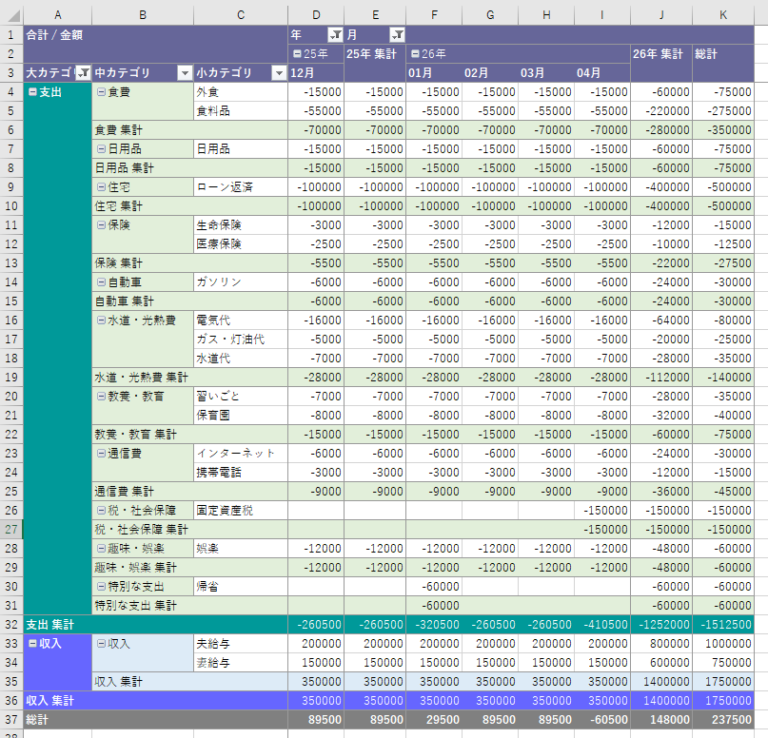The width and height of the screenshot is (768, 738).
Task: Select the 01月 month header
Action: (x=434, y=73)
